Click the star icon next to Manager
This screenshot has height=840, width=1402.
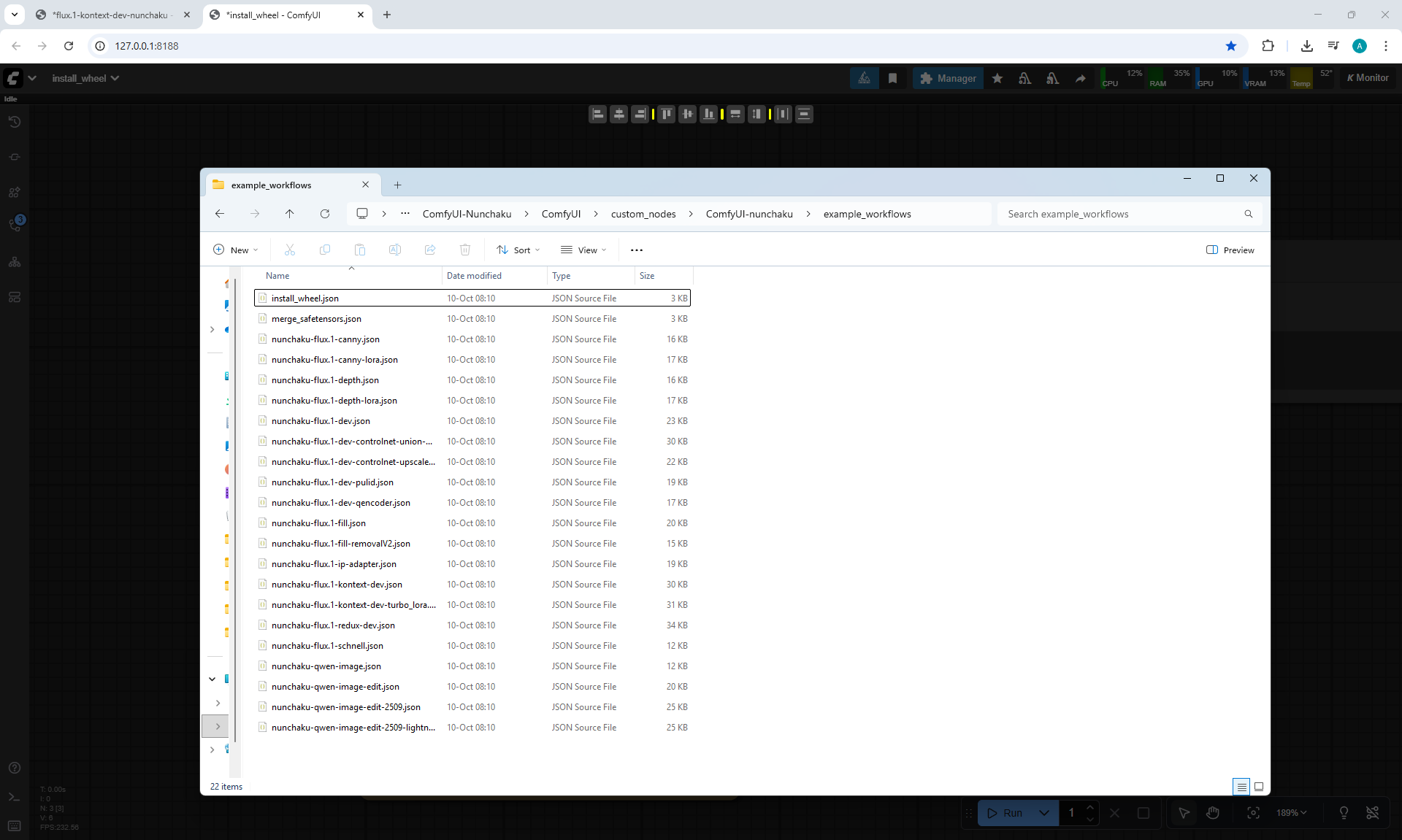tap(997, 78)
